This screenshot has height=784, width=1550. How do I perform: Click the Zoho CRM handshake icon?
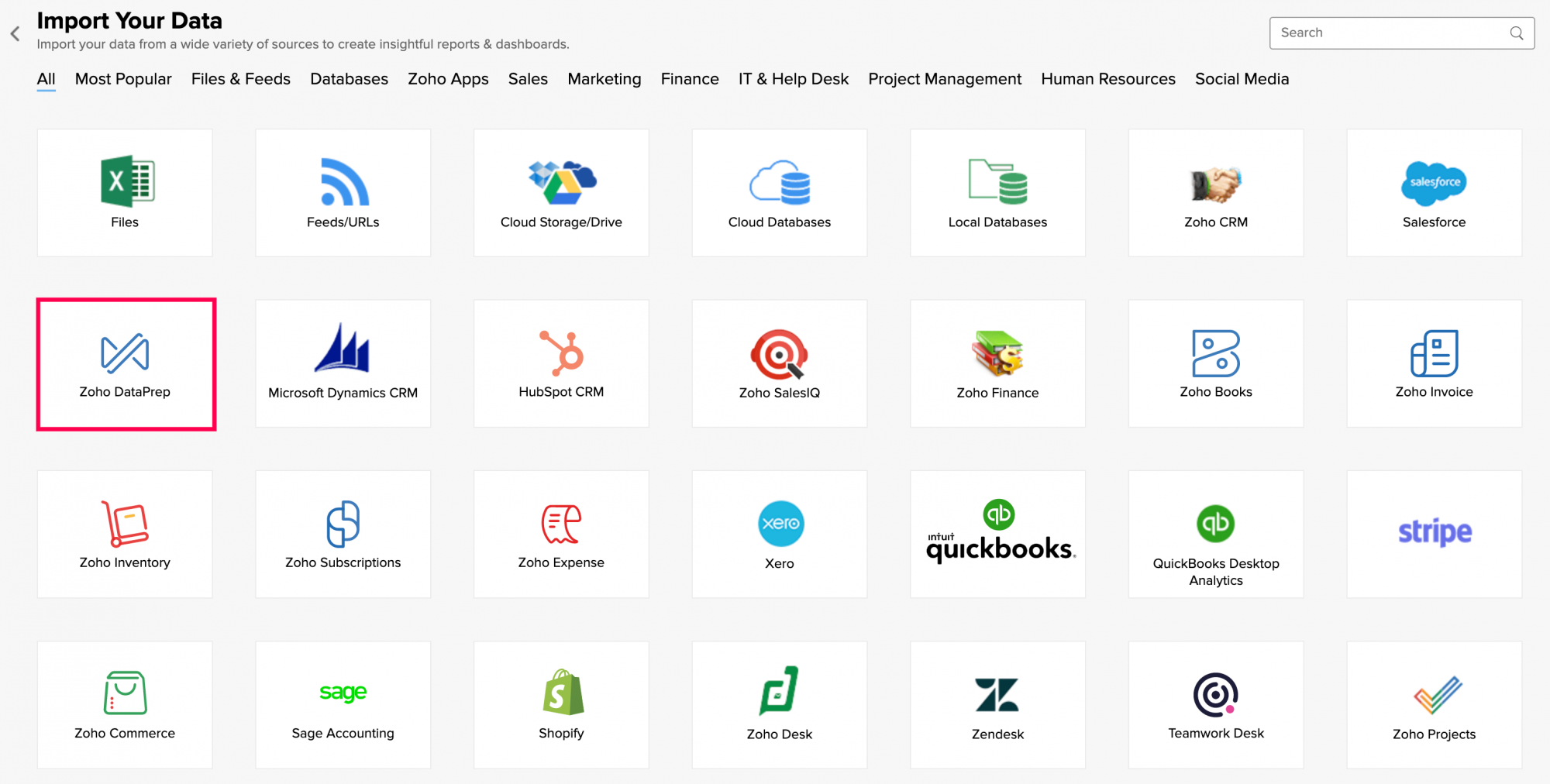click(x=1216, y=184)
